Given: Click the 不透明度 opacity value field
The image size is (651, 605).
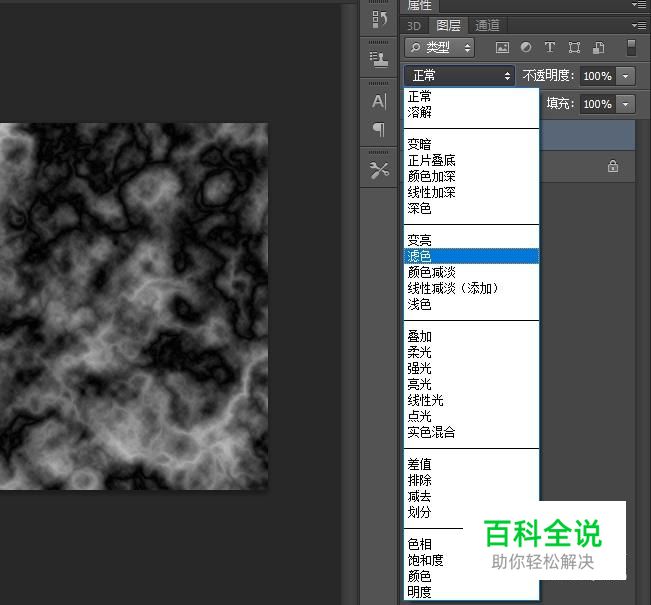Looking at the screenshot, I should click(x=597, y=76).
